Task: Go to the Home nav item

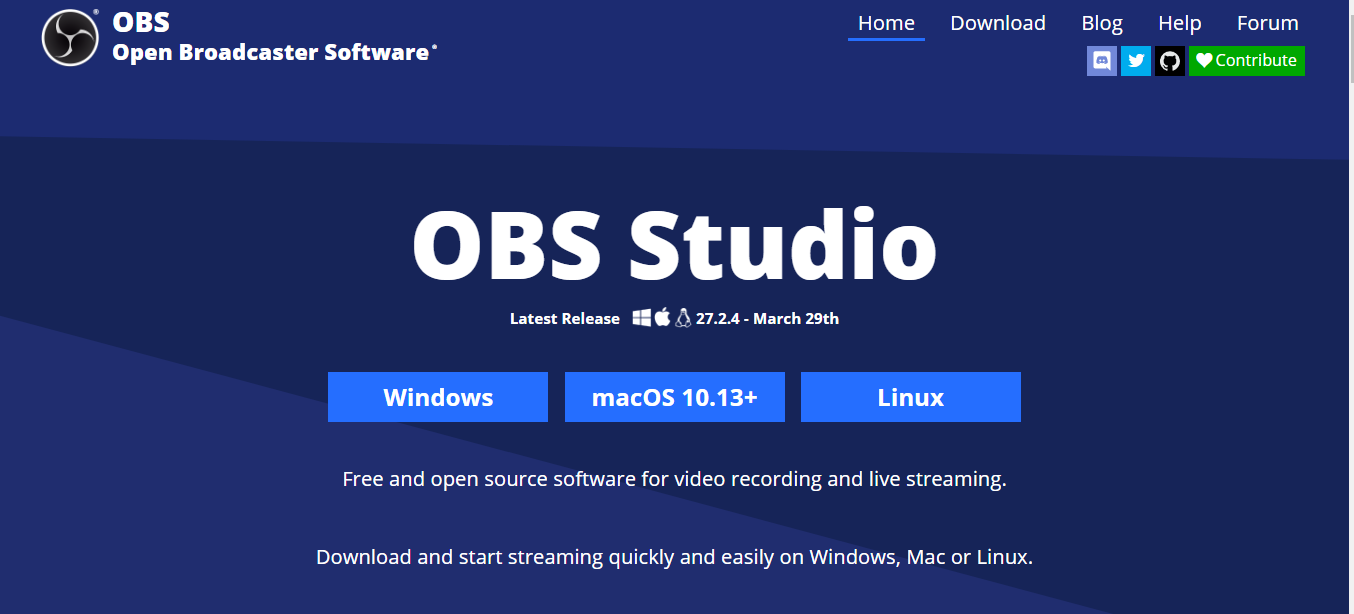Action: 886,23
